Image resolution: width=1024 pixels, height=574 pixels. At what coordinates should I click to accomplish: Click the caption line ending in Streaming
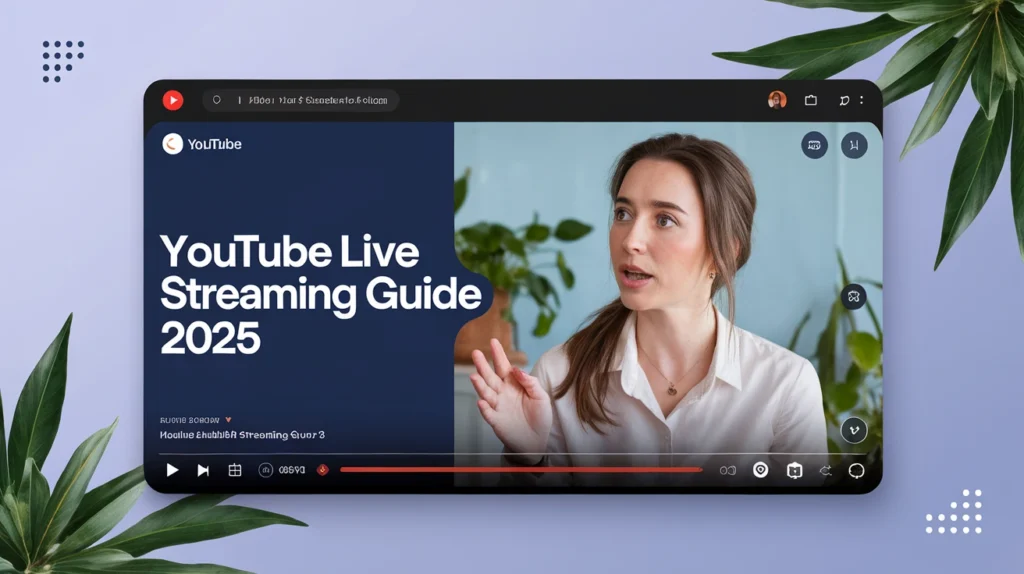(242, 435)
